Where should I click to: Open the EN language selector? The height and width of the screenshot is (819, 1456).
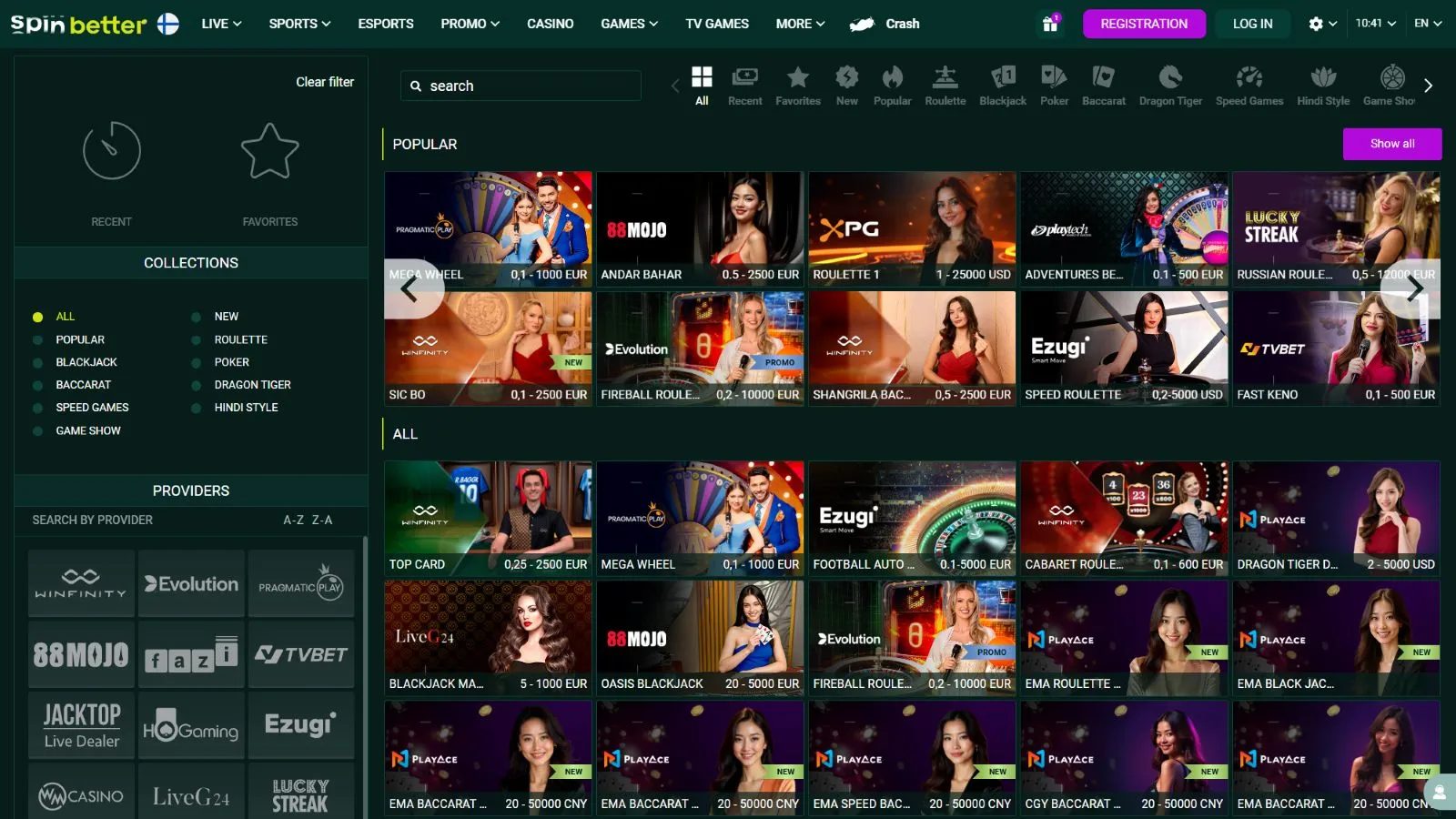click(x=1427, y=24)
